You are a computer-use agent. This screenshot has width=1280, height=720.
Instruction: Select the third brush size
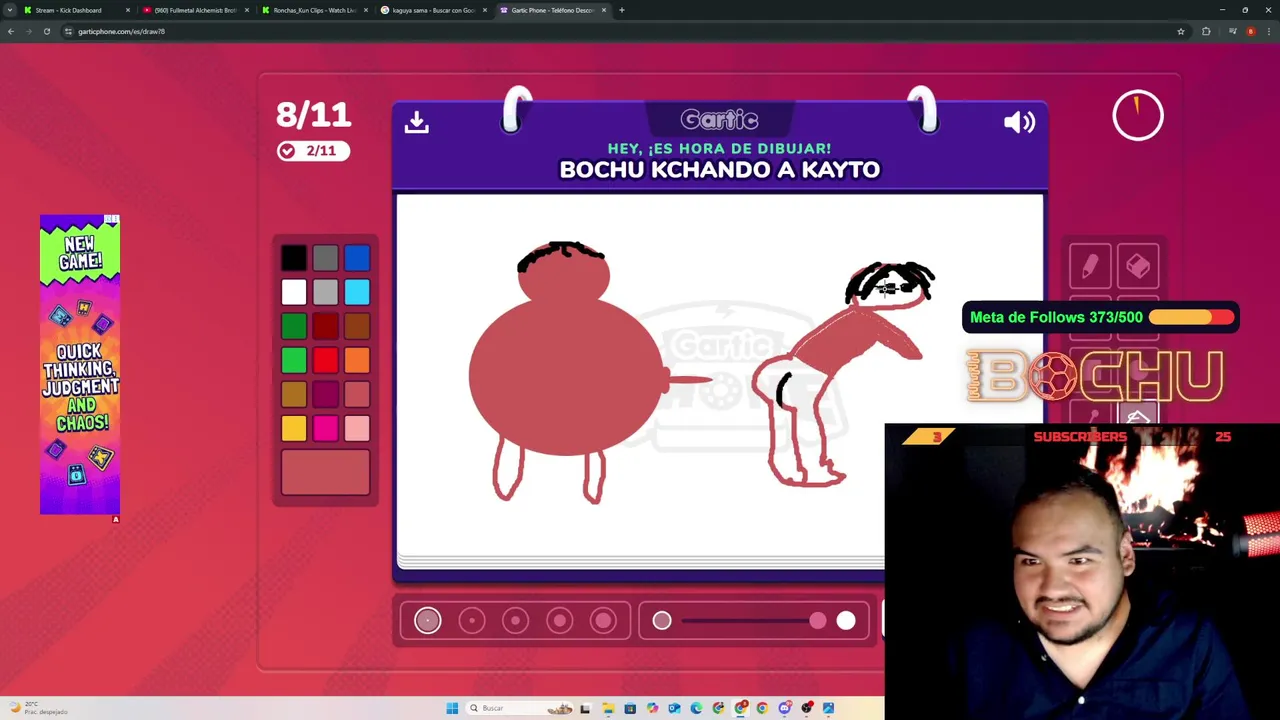(x=516, y=621)
